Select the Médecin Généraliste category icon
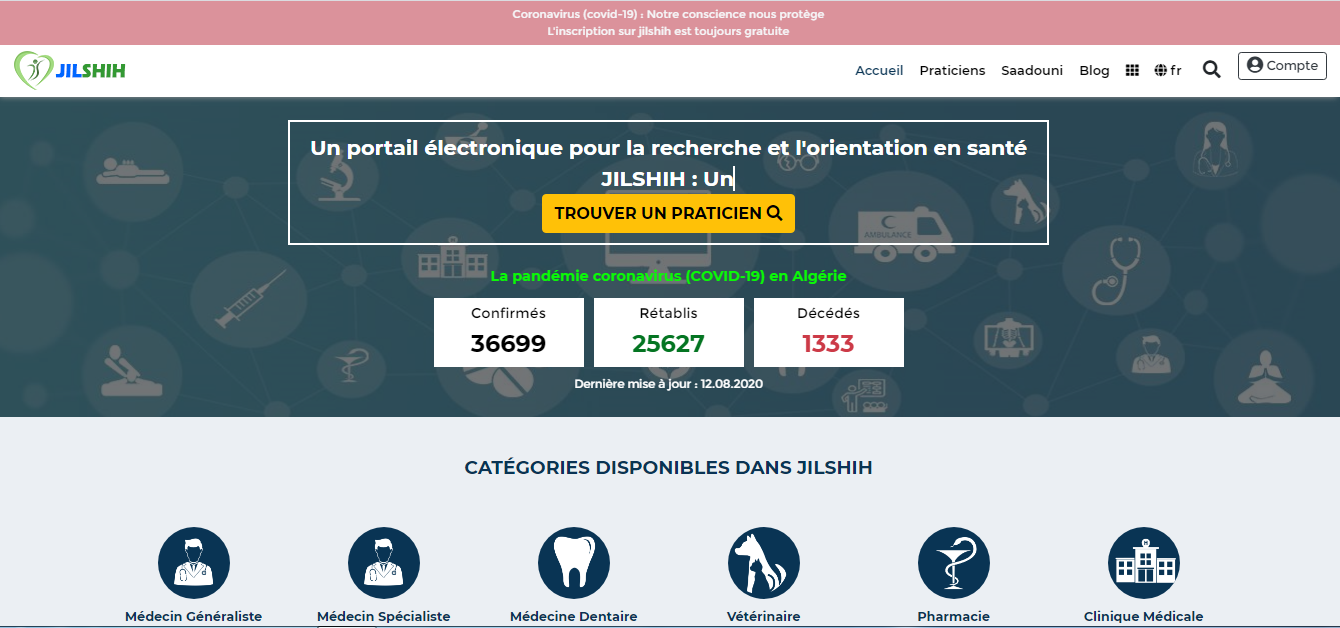The height and width of the screenshot is (628, 1340). point(194,563)
